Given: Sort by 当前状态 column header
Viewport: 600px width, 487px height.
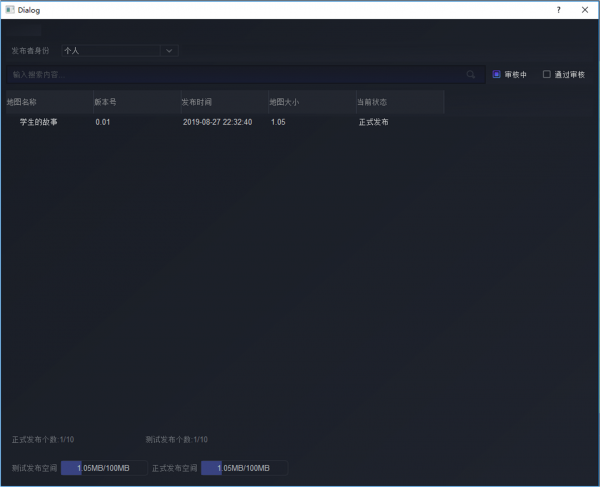Looking at the screenshot, I should pos(400,102).
